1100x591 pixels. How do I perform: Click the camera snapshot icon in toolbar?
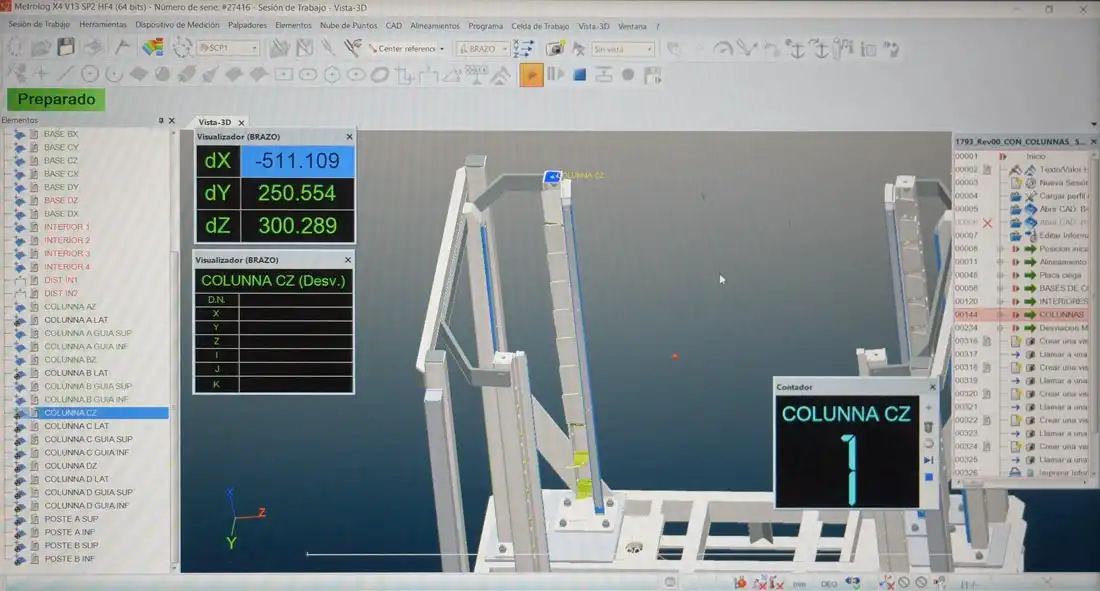pos(555,48)
